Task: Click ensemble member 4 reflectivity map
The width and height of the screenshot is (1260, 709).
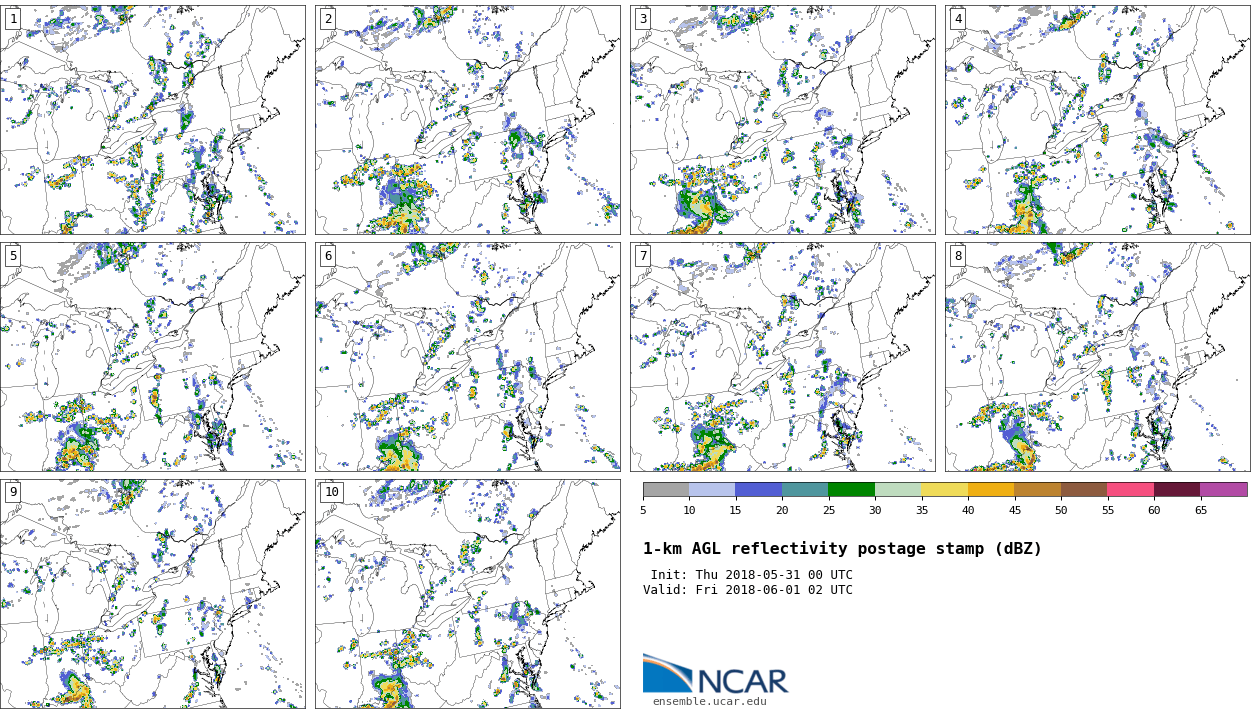Action: point(1097,120)
